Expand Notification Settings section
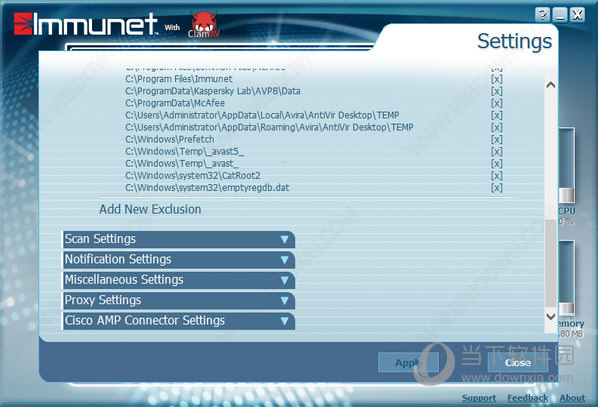598x407 pixels. point(178,260)
